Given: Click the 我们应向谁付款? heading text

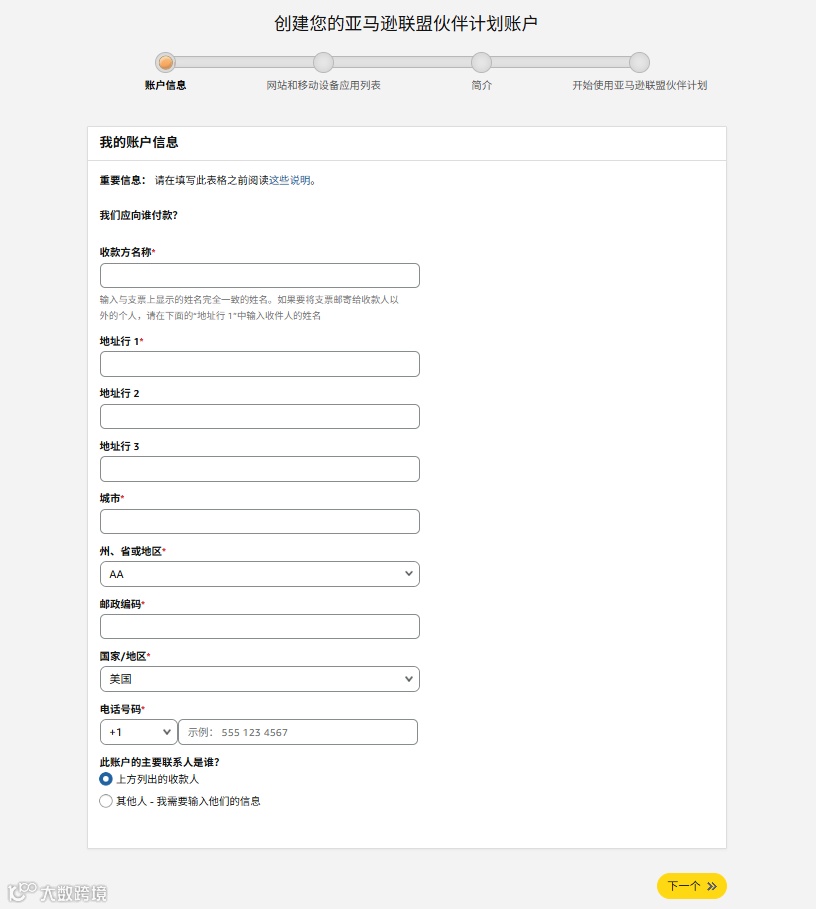Looking at the screenshot, I should click(x=139, y=215).
